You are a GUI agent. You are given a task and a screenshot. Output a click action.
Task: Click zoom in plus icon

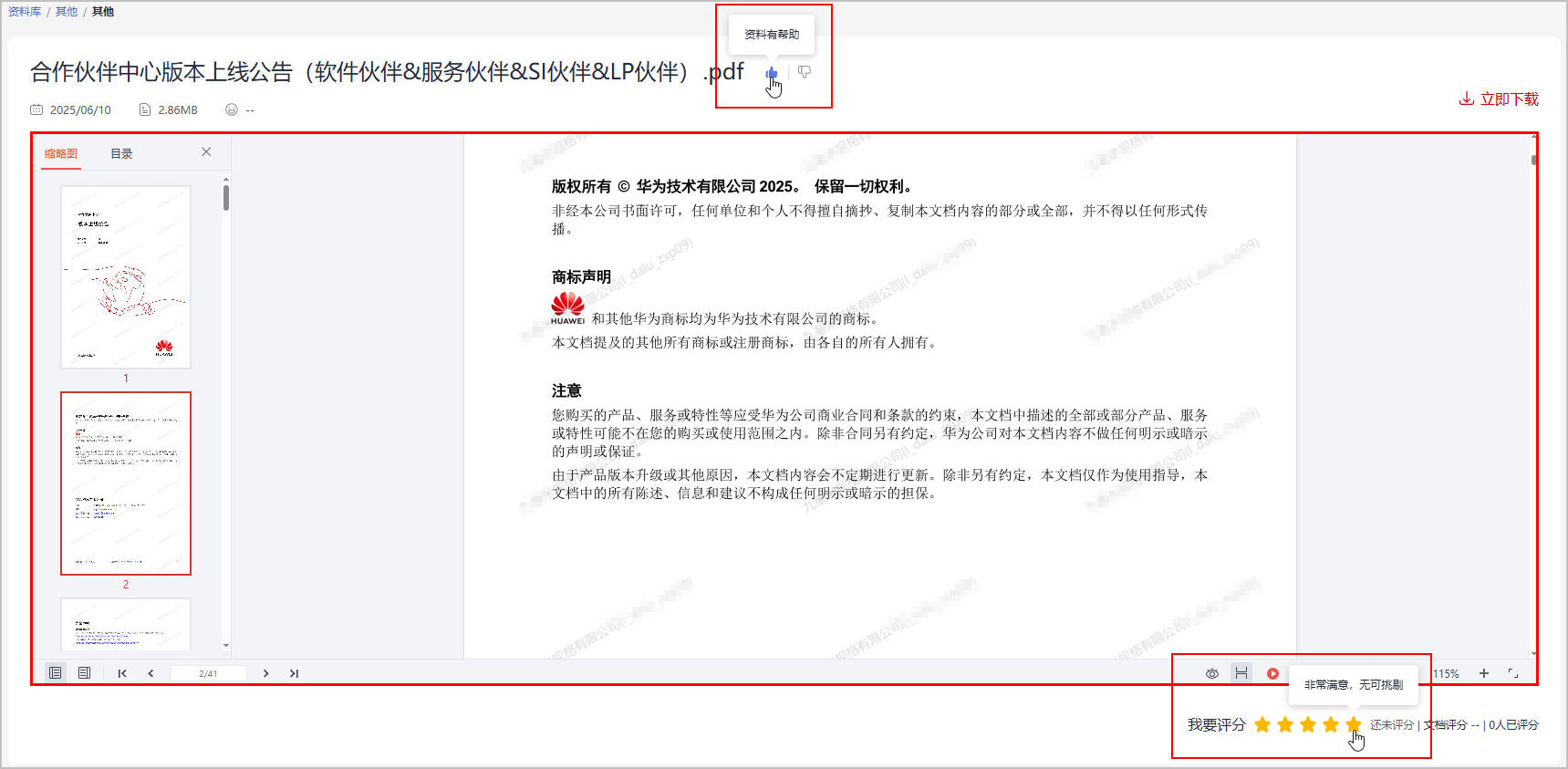coord(1484,673)
